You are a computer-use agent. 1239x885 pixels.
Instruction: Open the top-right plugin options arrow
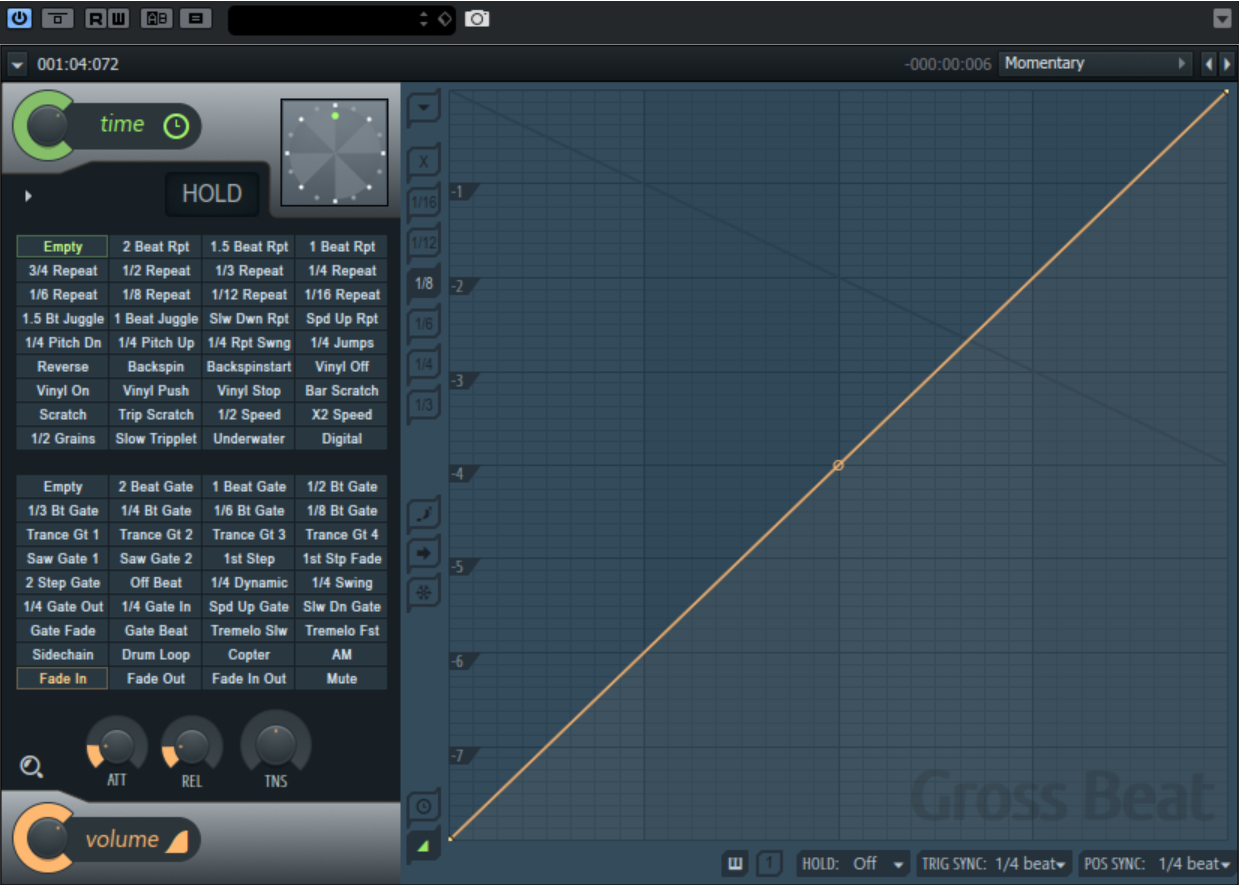pyautogui.click(x=1222, y=18)
